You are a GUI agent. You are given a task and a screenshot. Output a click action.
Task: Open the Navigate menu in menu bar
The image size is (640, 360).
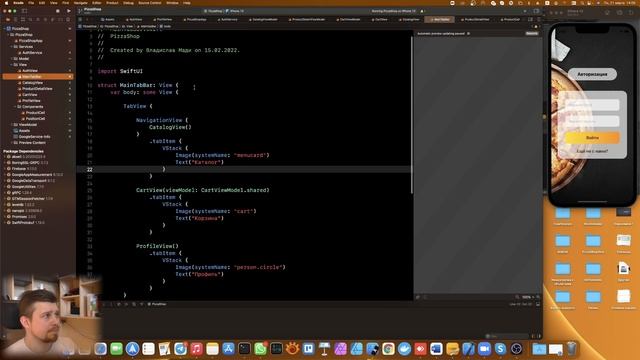(x=80, y=3)
